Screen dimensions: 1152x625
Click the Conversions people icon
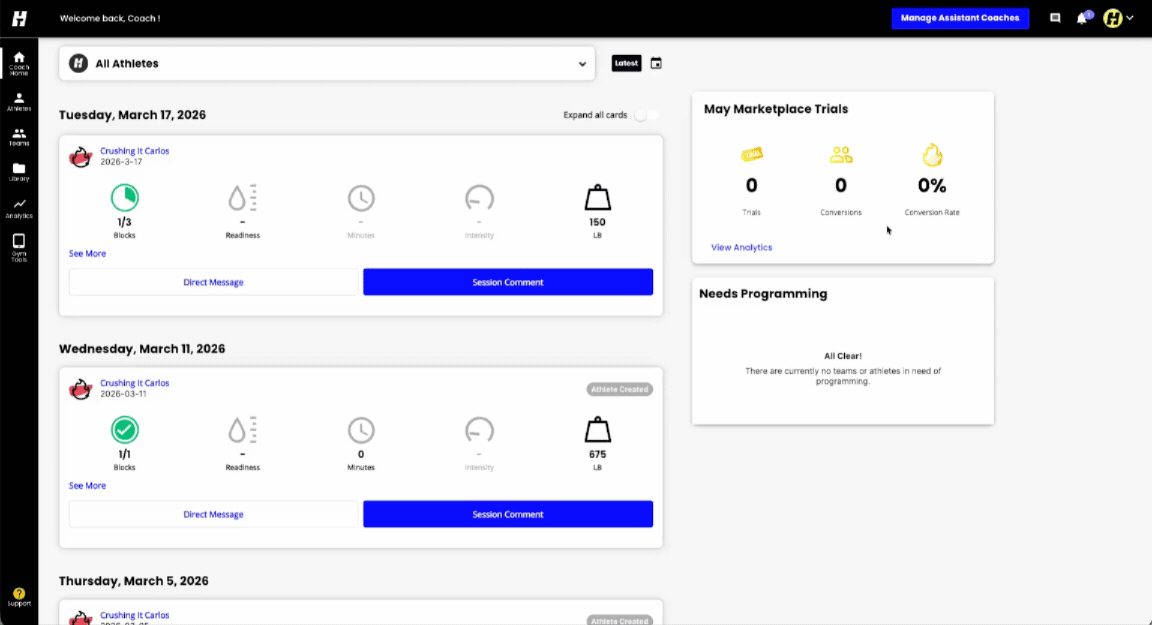841,154
